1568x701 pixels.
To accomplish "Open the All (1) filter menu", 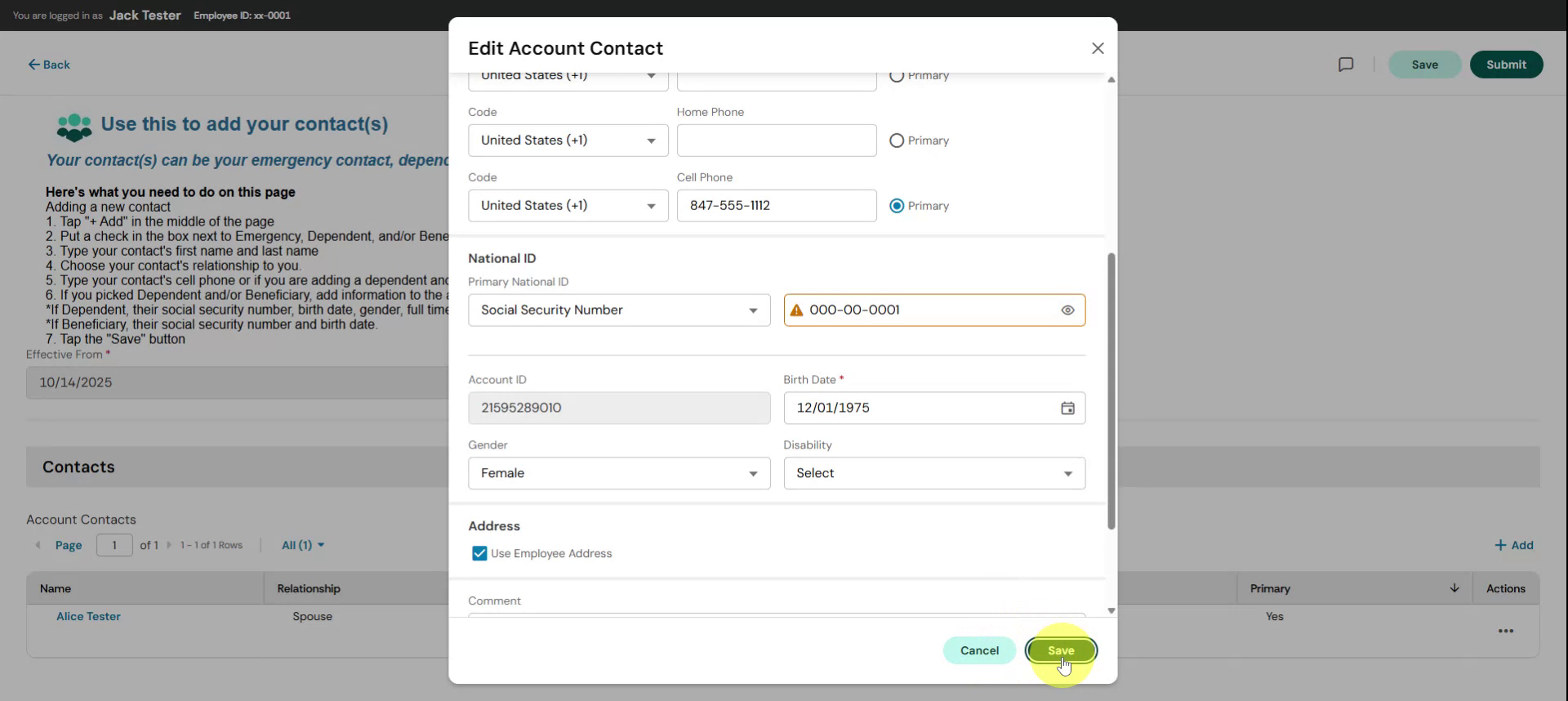I will (302, 545).
